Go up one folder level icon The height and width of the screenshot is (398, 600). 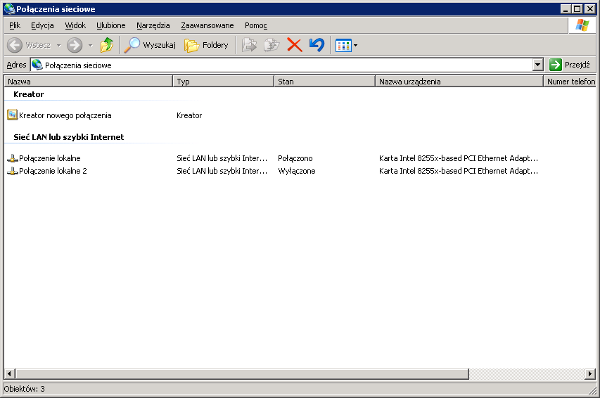106,45
